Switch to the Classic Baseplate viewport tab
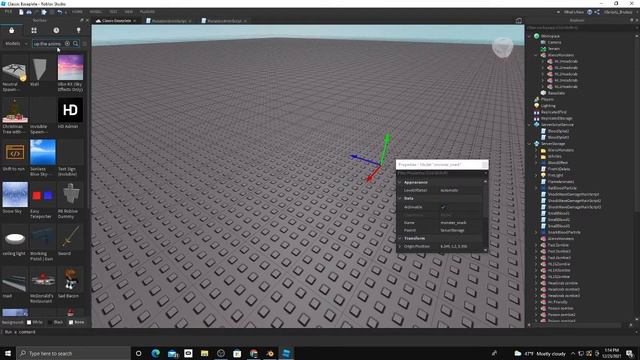The width and height of the screenshot is (640, 360). coord(116,21)
